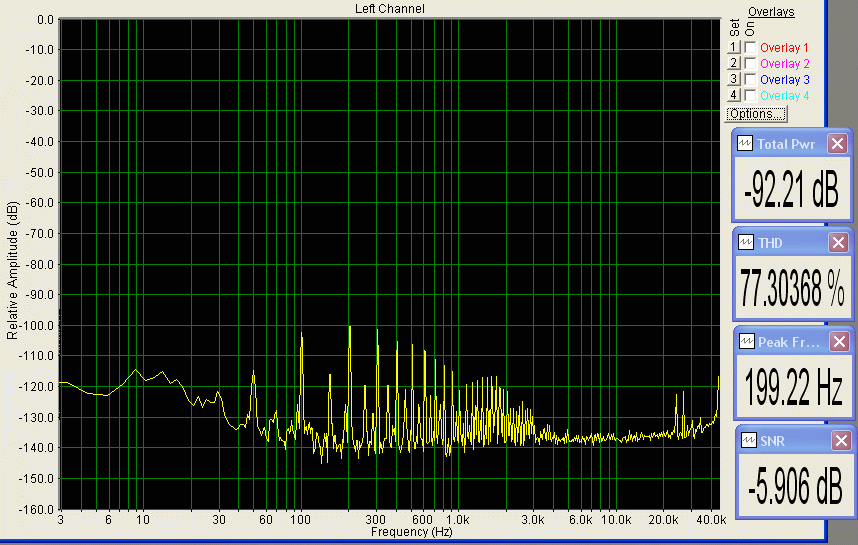Click the SNR panel title
858x545 pixels.
point(772,440)
